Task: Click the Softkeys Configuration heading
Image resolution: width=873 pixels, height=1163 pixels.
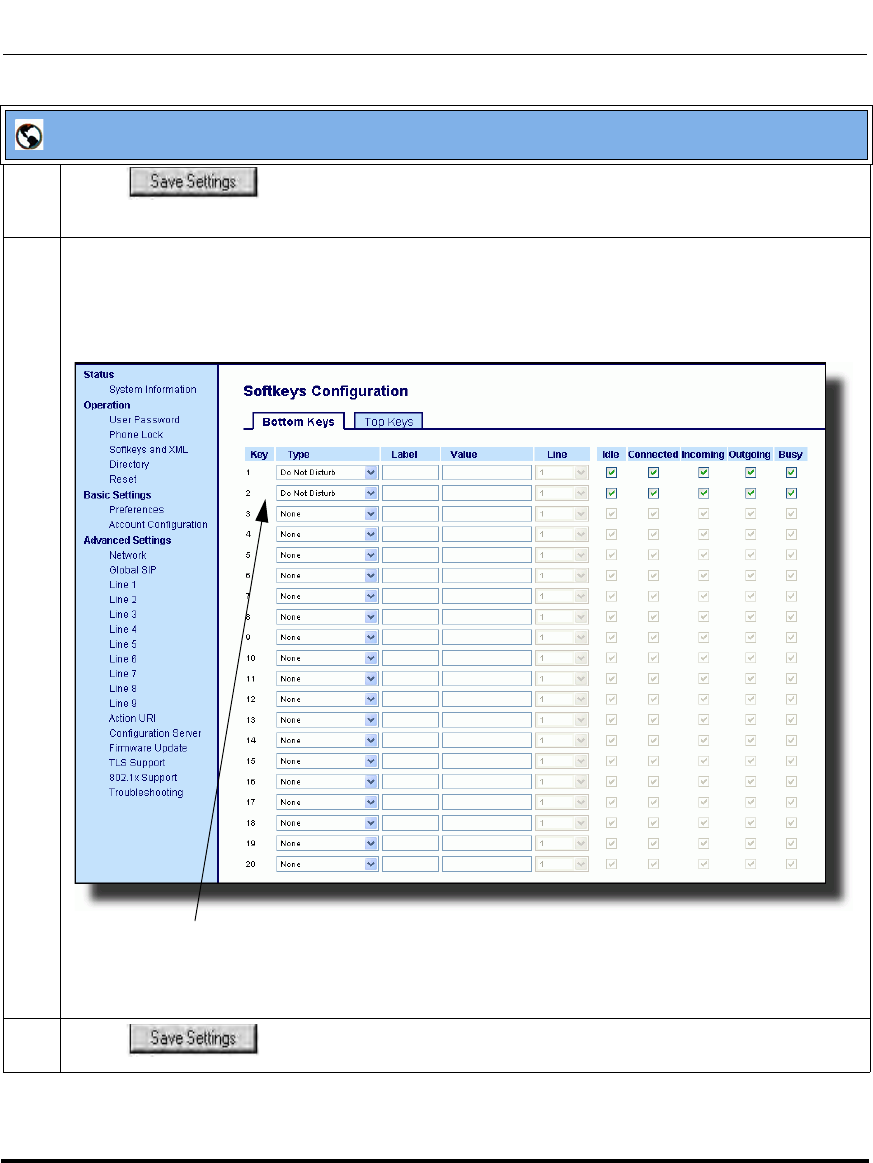Action: point(326,391)
